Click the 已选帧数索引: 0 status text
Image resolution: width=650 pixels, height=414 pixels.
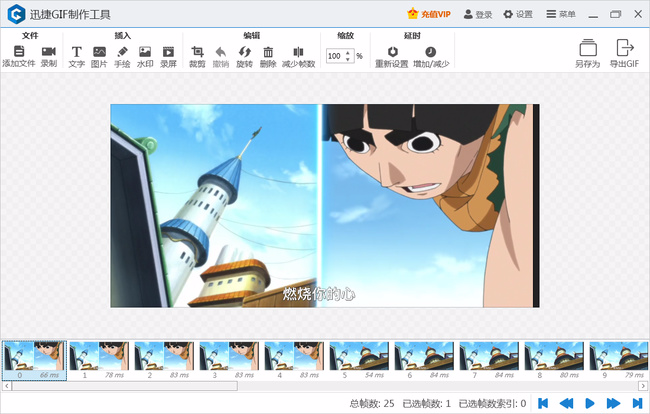[492, 403]
